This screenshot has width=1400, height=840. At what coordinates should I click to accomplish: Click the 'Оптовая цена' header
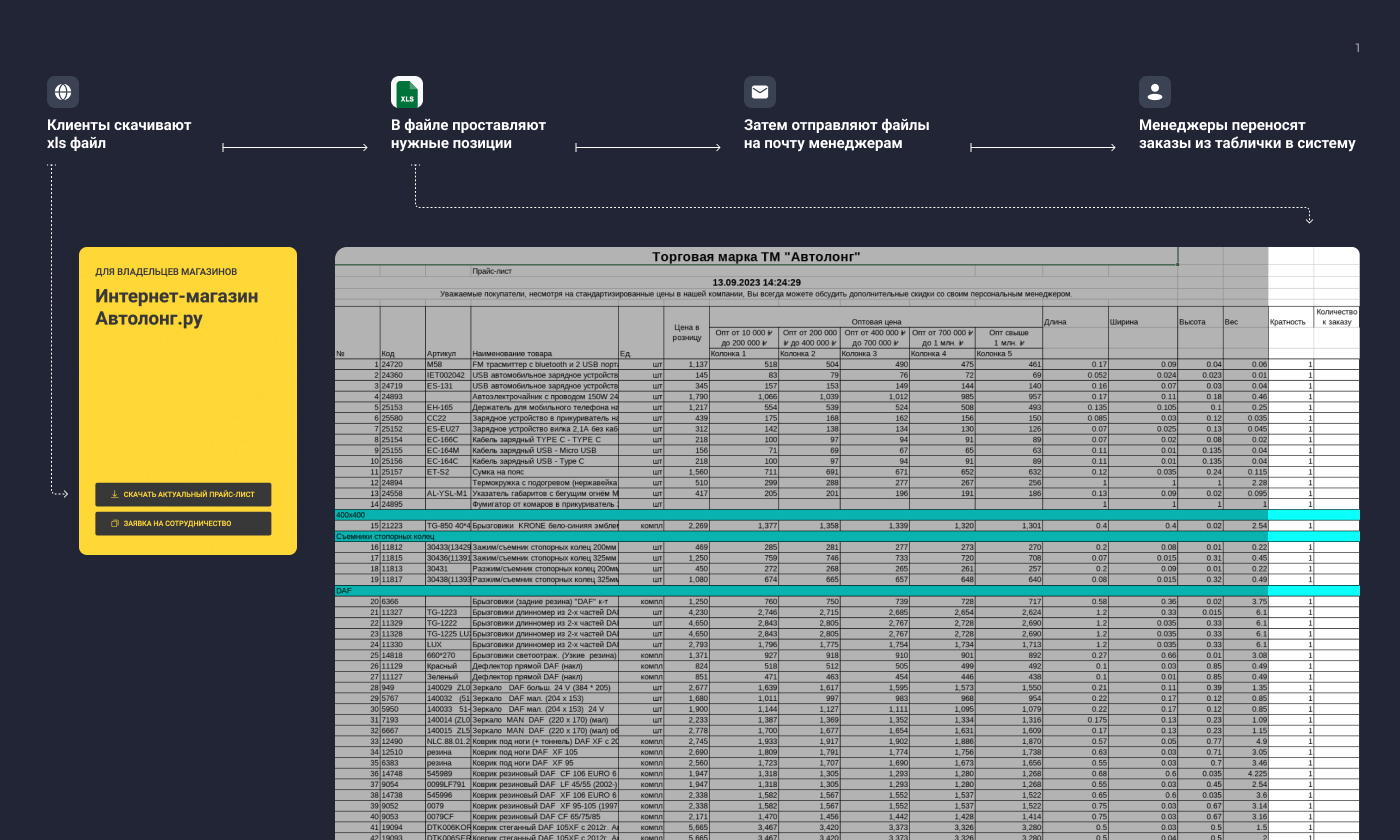tap(875, 322)
